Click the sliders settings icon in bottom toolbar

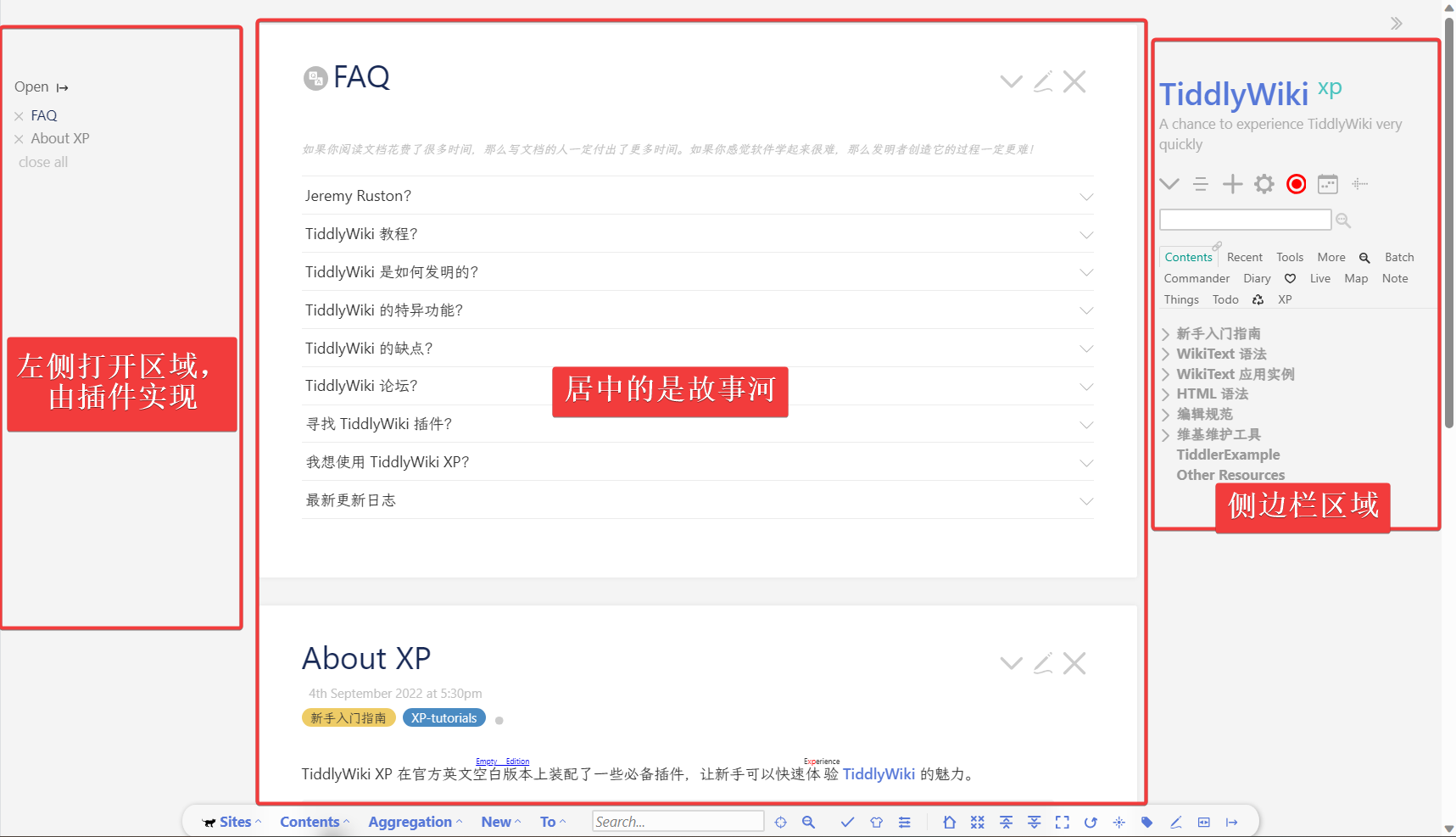(905, 822)
